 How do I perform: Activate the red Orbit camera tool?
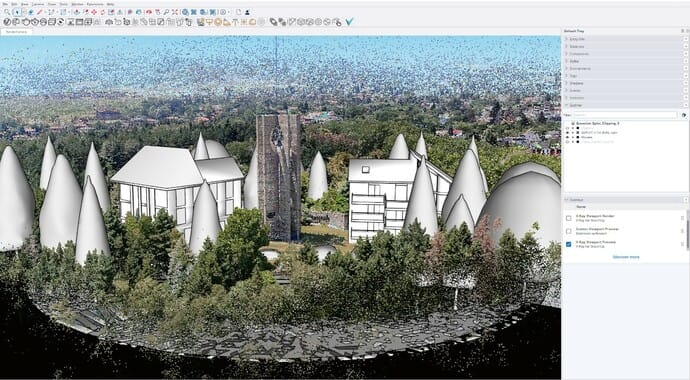tap(149, 12)
